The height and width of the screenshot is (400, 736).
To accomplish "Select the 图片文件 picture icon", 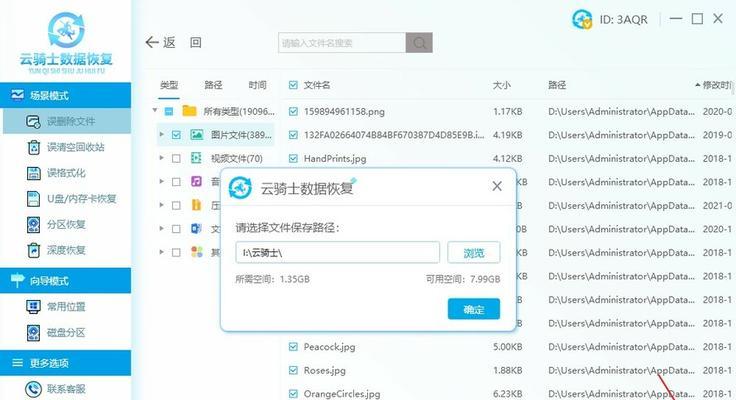I will [197, 135].
